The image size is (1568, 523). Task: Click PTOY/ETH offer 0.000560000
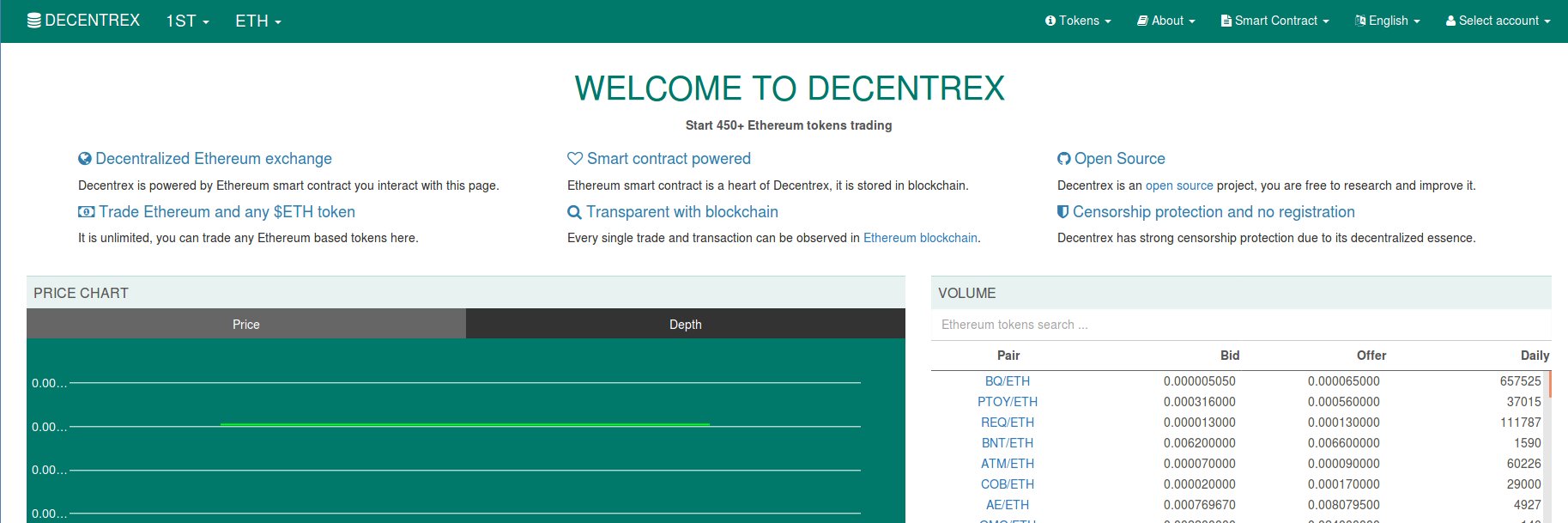pyautogui.click(x=1344, y=402)
